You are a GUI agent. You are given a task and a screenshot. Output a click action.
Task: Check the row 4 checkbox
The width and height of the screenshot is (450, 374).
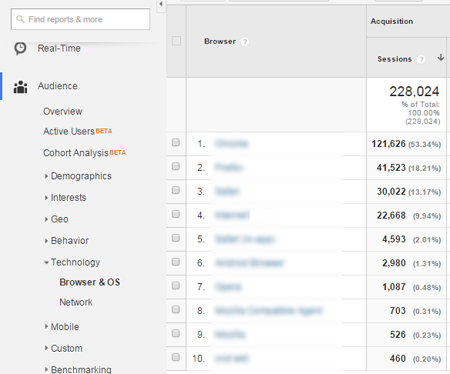pos(176,214)
